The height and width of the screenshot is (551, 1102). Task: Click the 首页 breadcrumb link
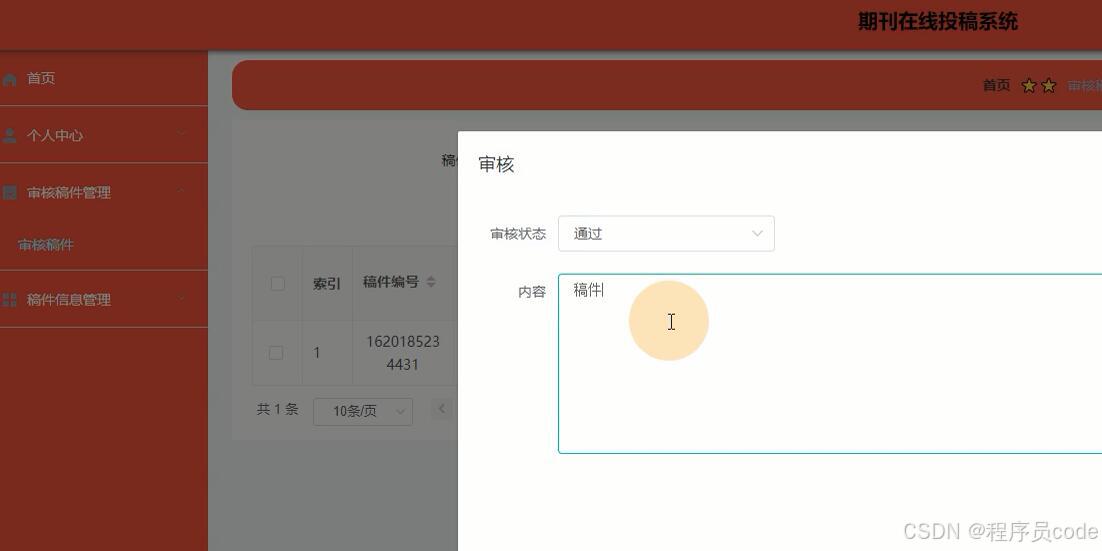pyautogui.click(x=997, y=86)
